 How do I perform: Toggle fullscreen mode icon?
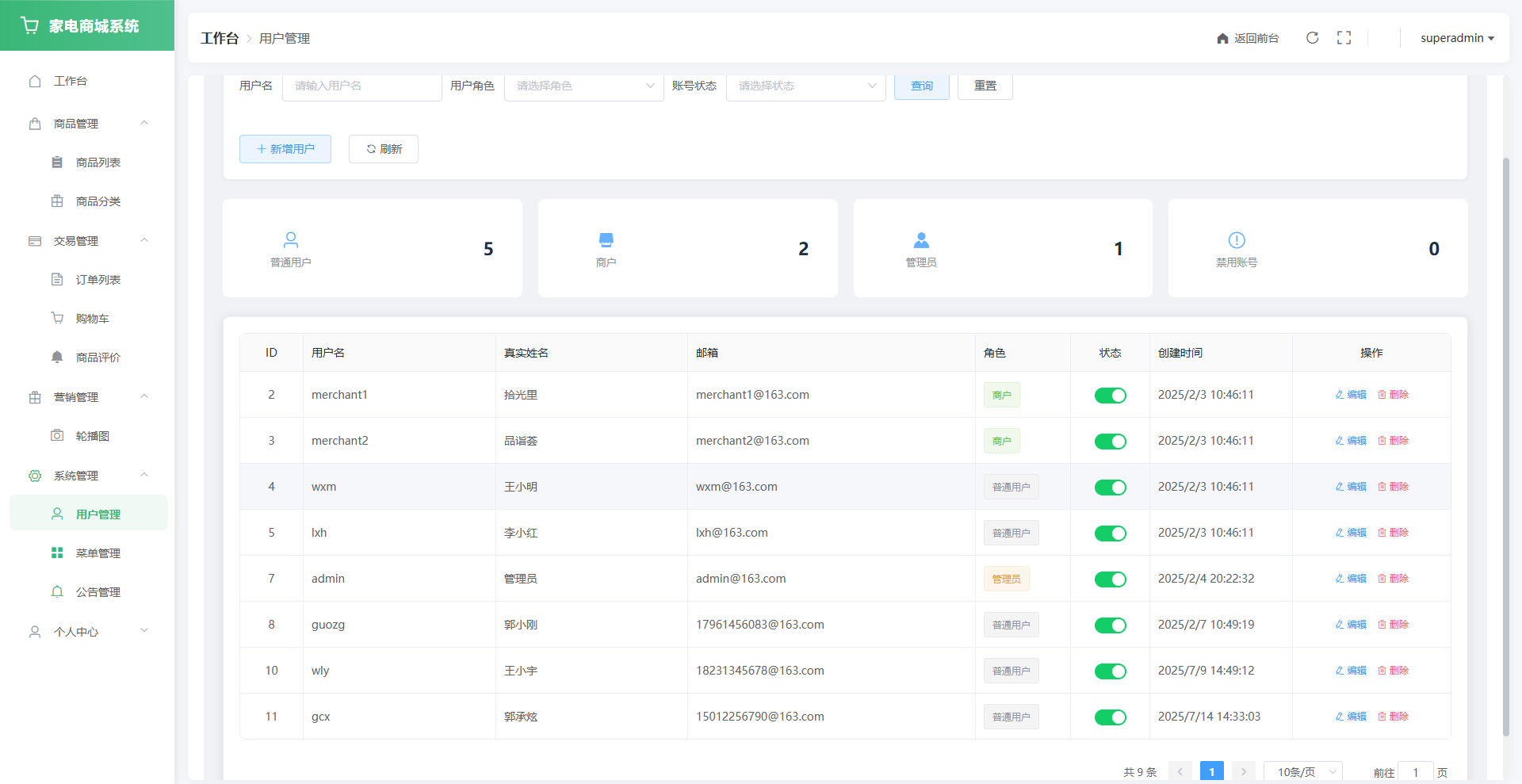(1344, 38)
